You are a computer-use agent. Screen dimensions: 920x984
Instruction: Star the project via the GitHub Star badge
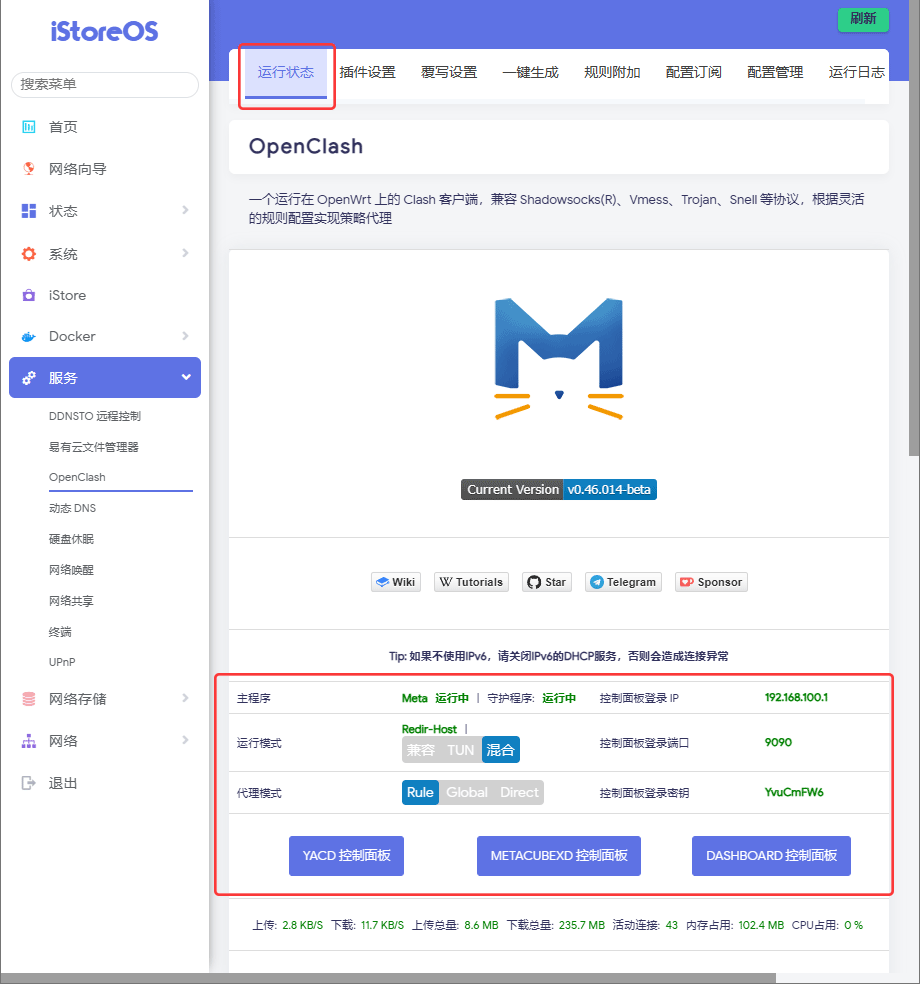click(546, 582)
